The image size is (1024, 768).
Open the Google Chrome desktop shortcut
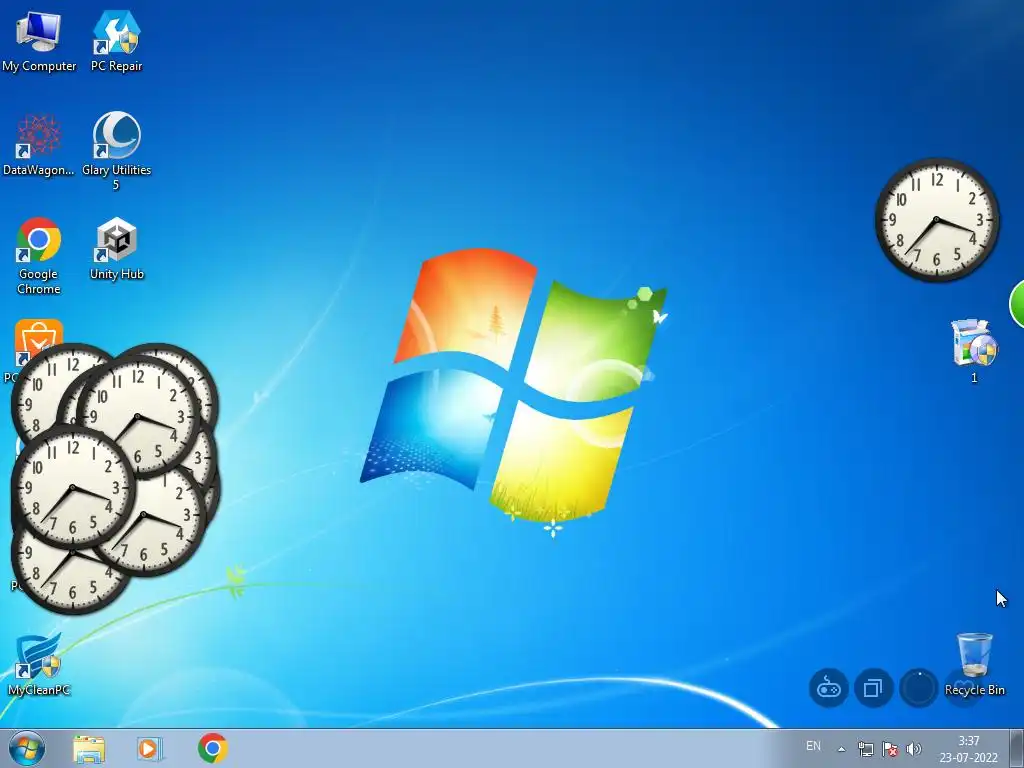coord(39,256)
